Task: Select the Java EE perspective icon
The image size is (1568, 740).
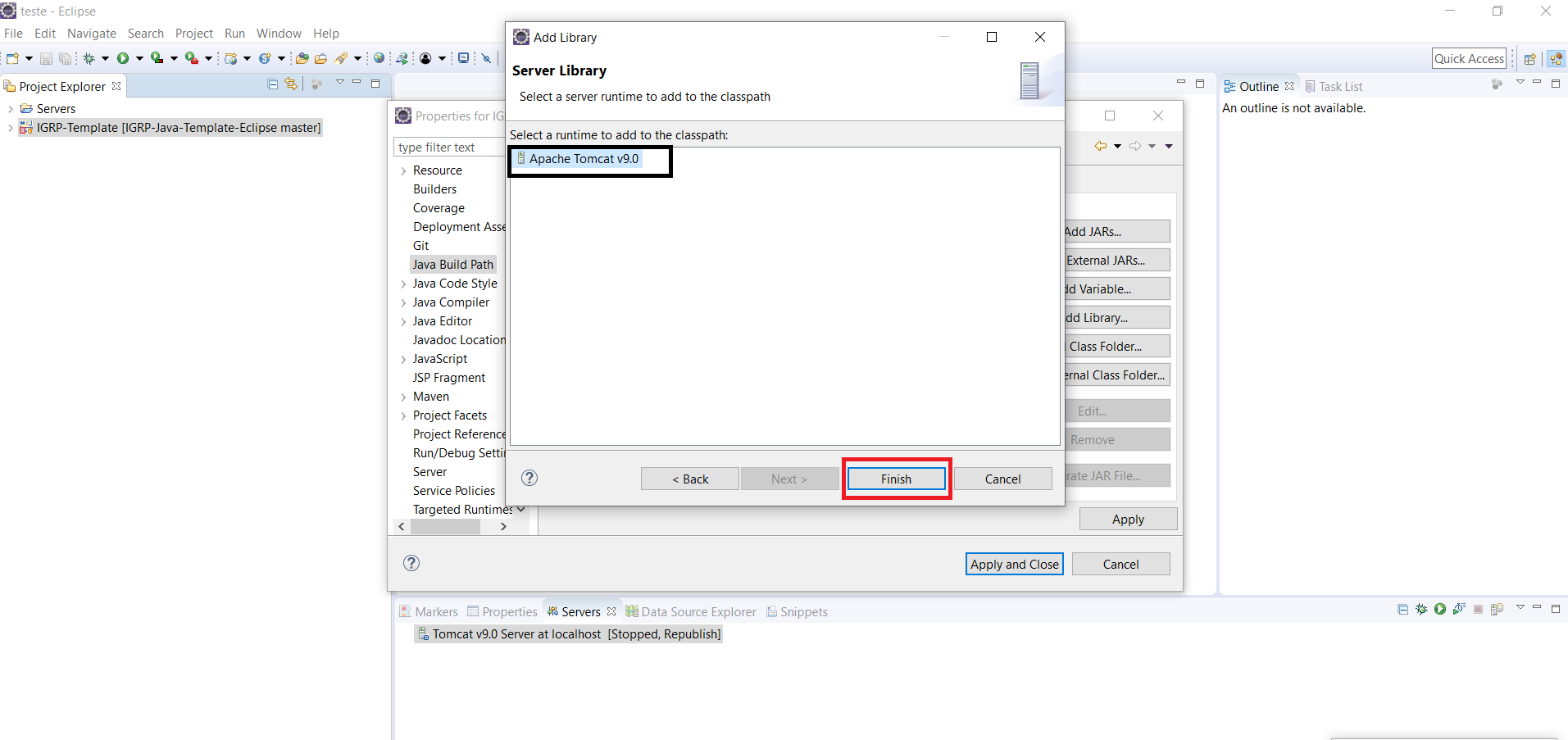Action: [1556, 59]
